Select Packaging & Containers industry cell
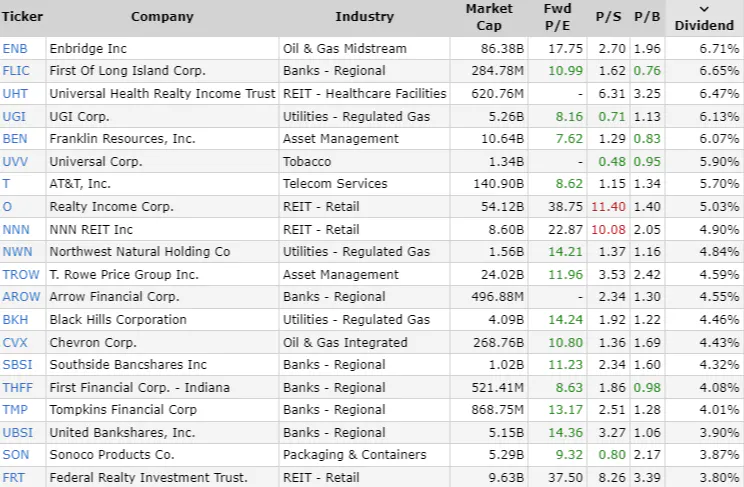Image resolution: width=744 pixels, height=487 pixels. coord(364,455)
